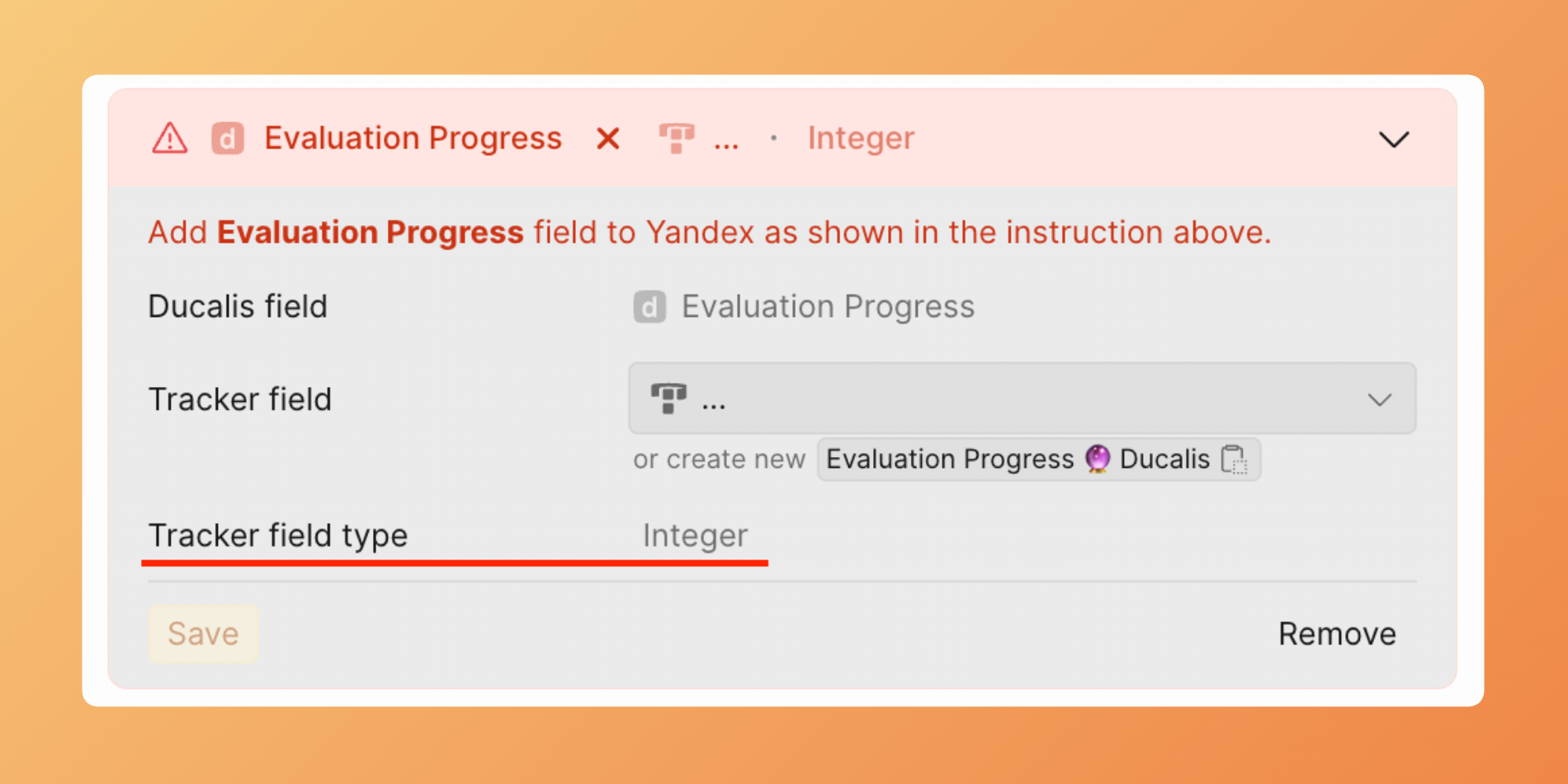Open the Tracker field dropdown
This screenshot has height=784, width=1568.
click(x=1022, y=399)
